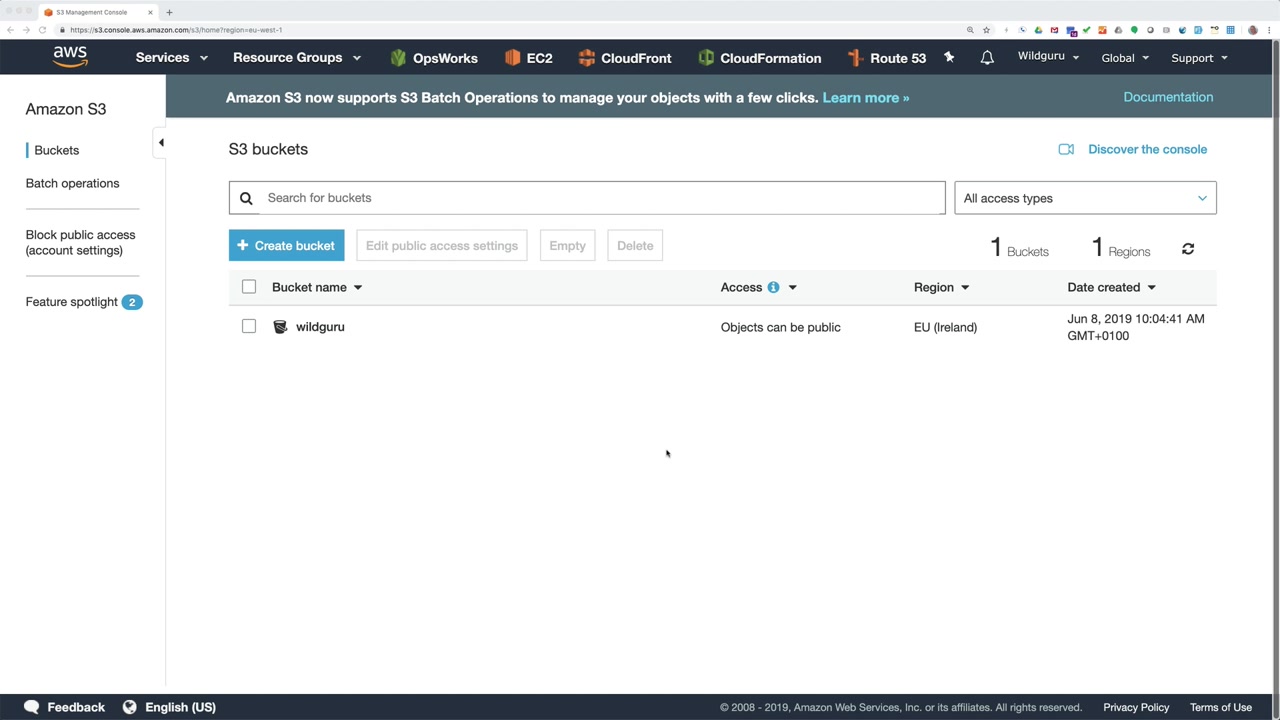Open the CloudFormation shortcut in the navbar
This screenshot has width=1280, height=720.
pyautogui.click(x=759, y=58)
